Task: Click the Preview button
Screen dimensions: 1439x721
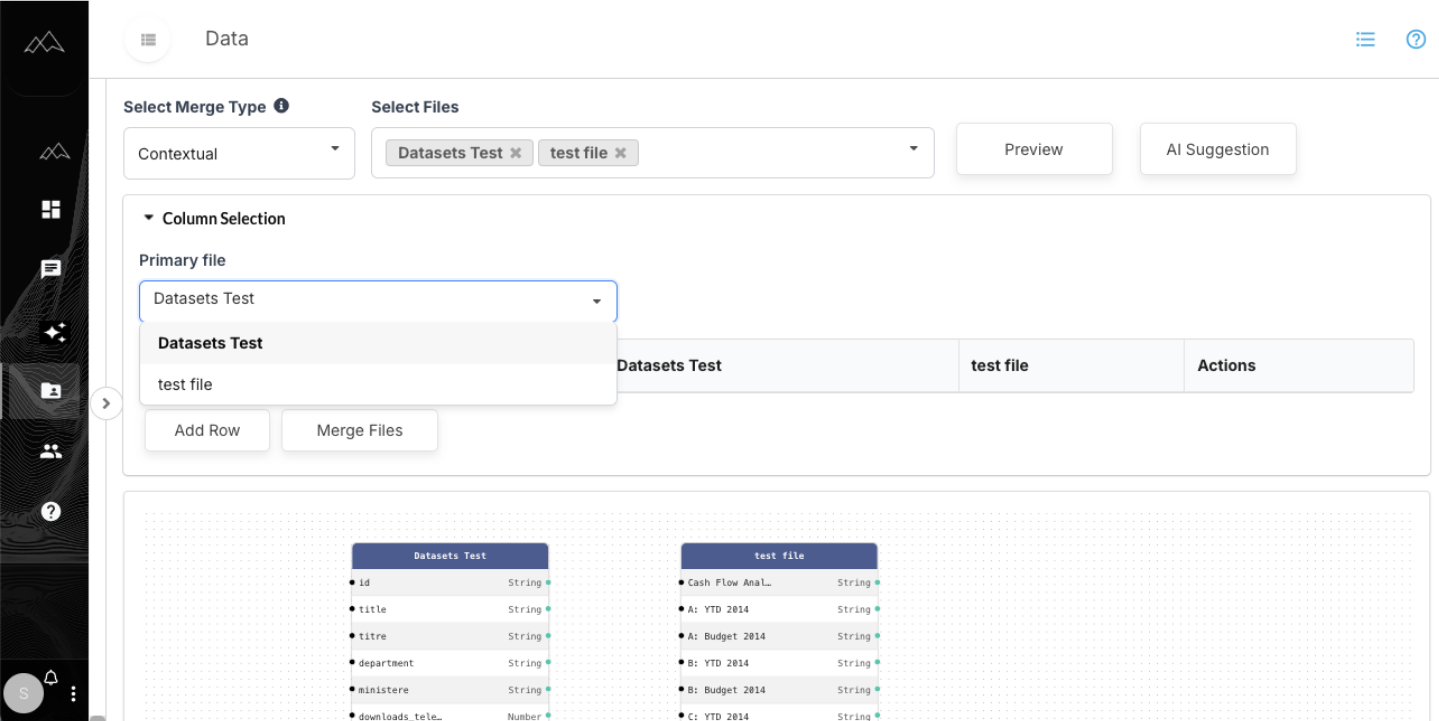Action: point(1033,148)
